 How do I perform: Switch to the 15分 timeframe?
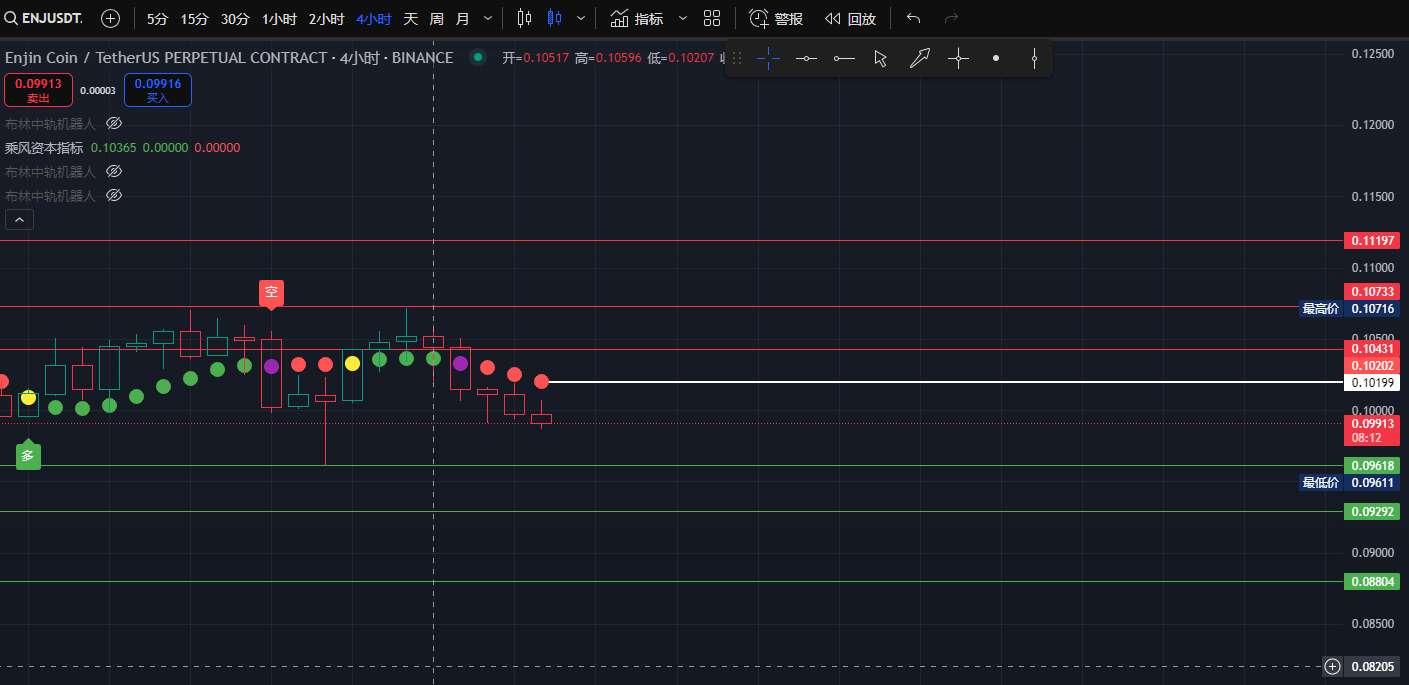tap(195, 18)
